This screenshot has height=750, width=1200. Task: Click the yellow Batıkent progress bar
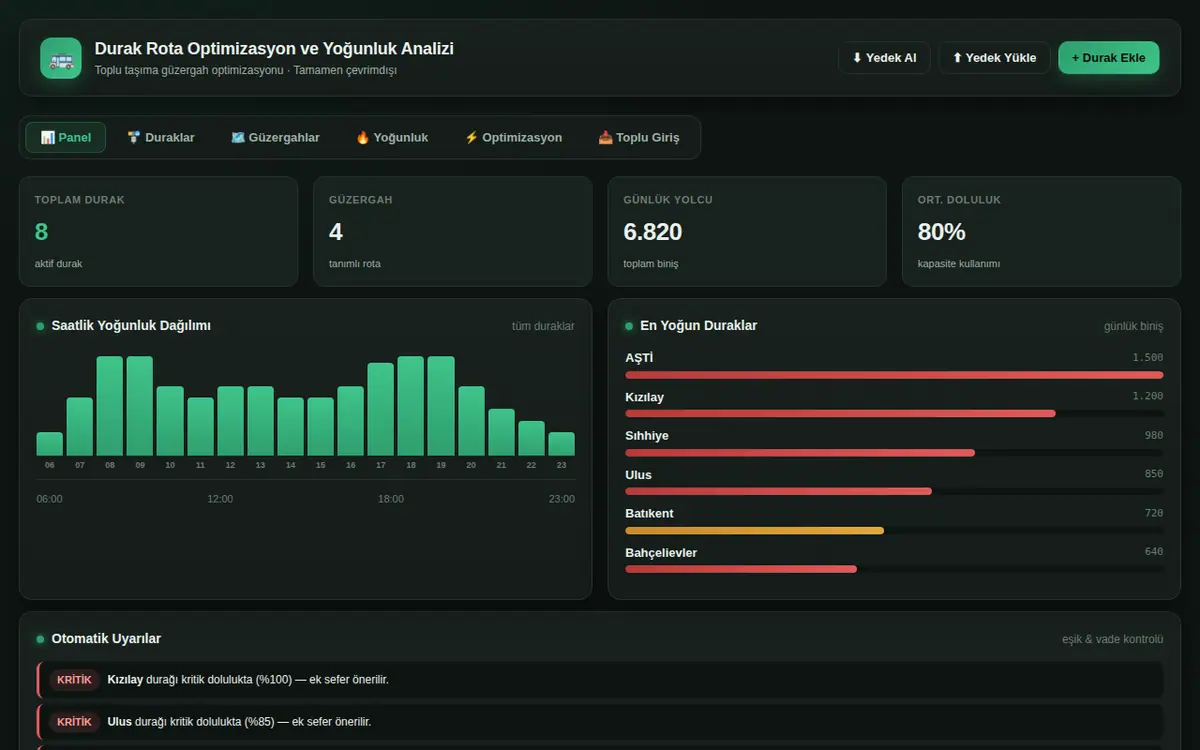click(755, 530)
